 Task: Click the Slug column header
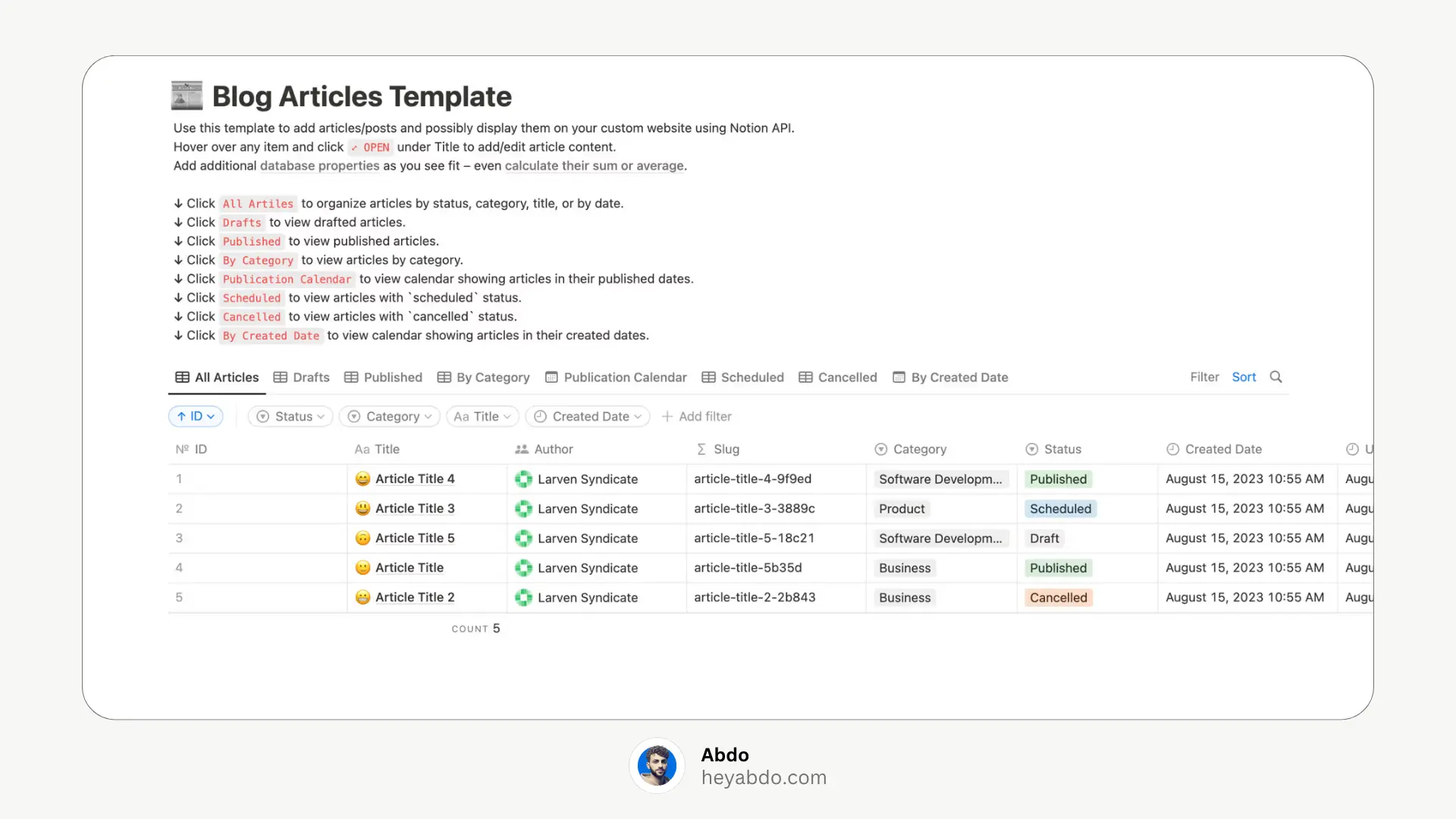(777, 449)
